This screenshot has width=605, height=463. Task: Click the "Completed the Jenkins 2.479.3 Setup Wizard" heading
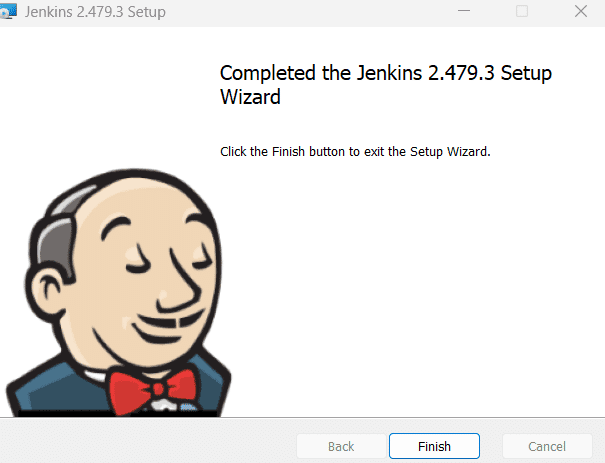386,84
